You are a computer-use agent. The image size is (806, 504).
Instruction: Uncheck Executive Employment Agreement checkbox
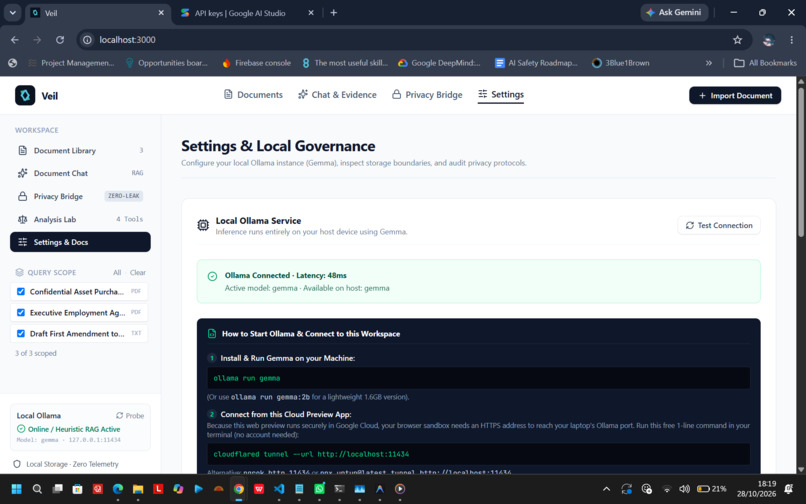click(21, 313)
